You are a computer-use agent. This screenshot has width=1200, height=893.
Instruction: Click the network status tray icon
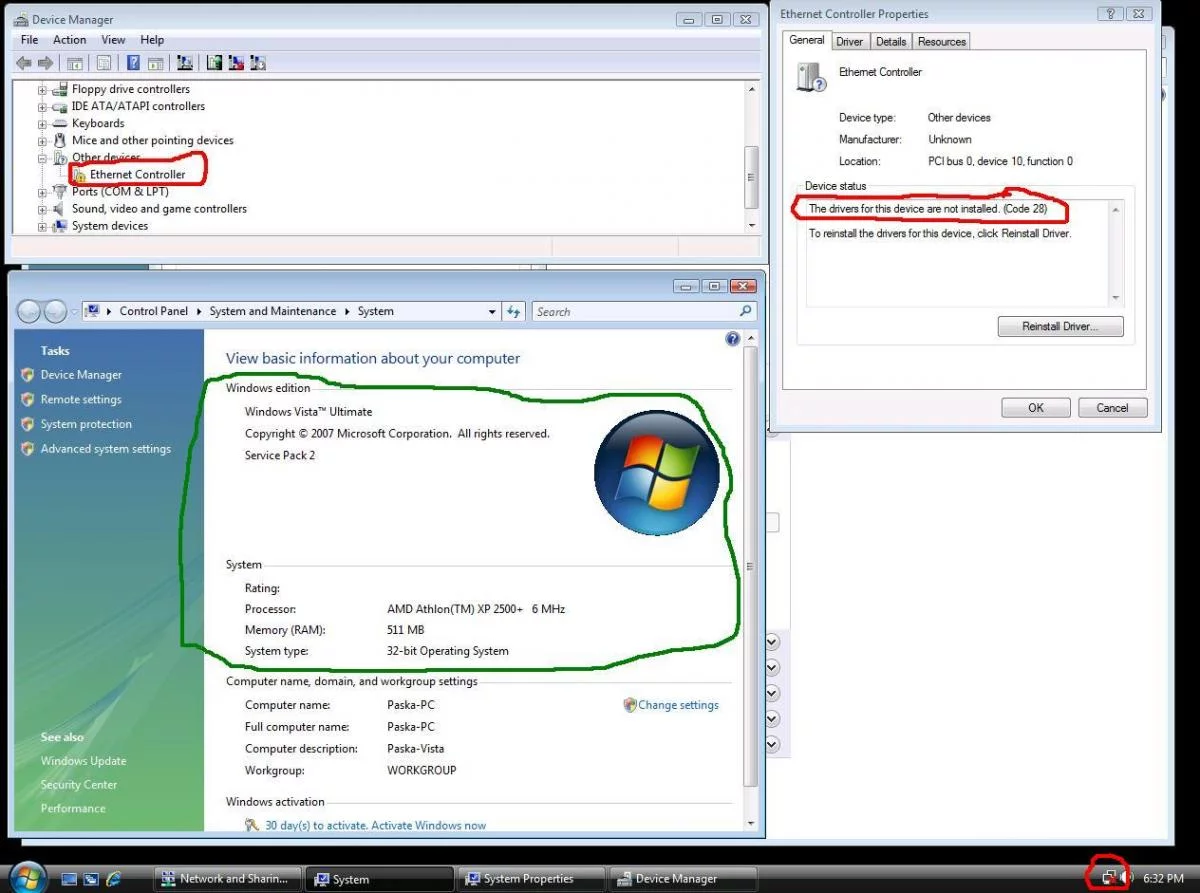[1108, 878]
